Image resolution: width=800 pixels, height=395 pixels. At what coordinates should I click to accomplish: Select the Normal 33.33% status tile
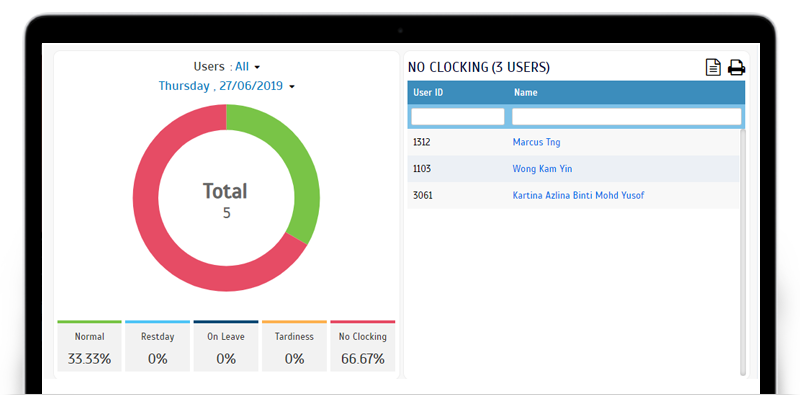coord(89,346)
